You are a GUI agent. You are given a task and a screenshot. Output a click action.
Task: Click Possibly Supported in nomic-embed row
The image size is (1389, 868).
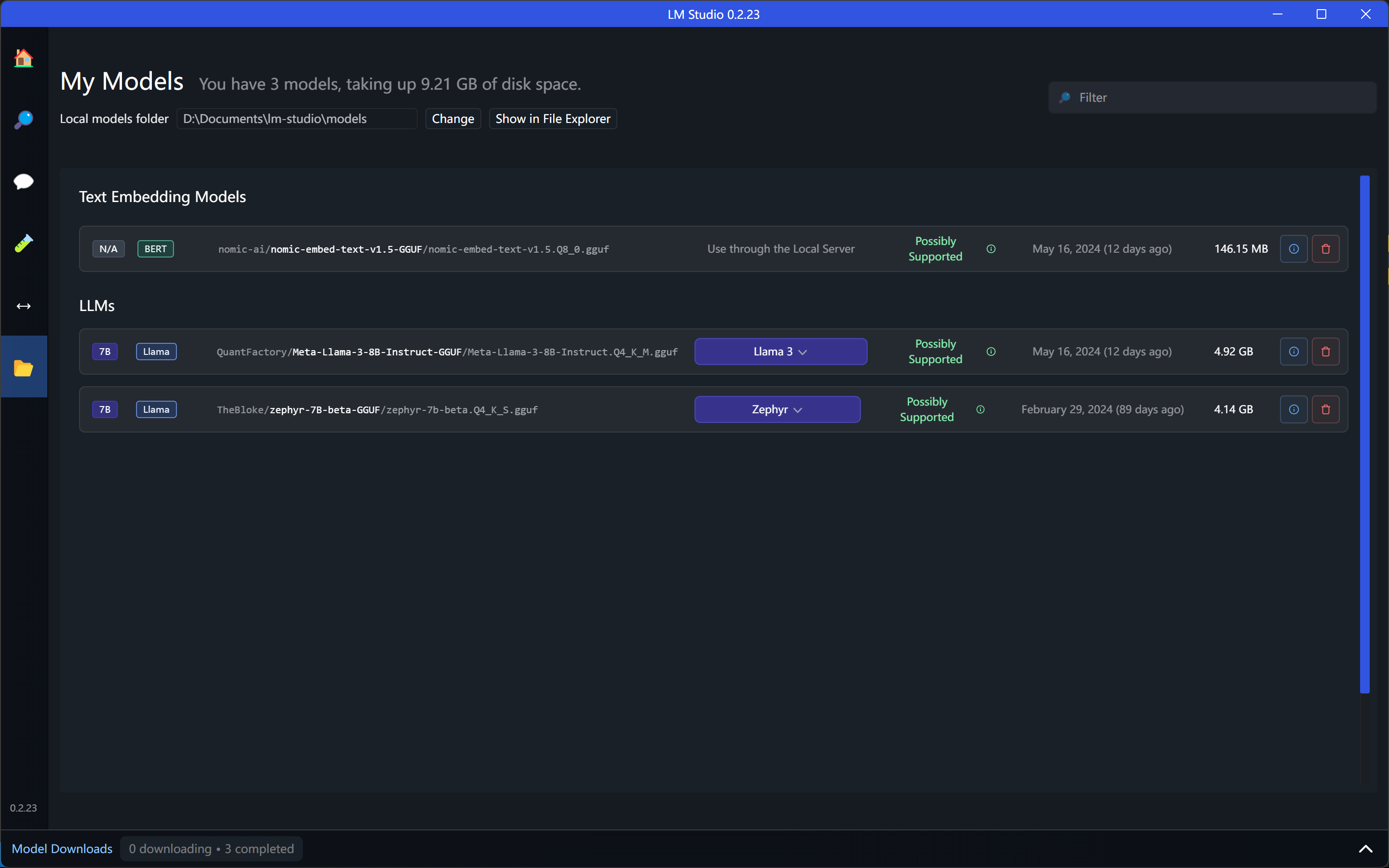[936, 248]
